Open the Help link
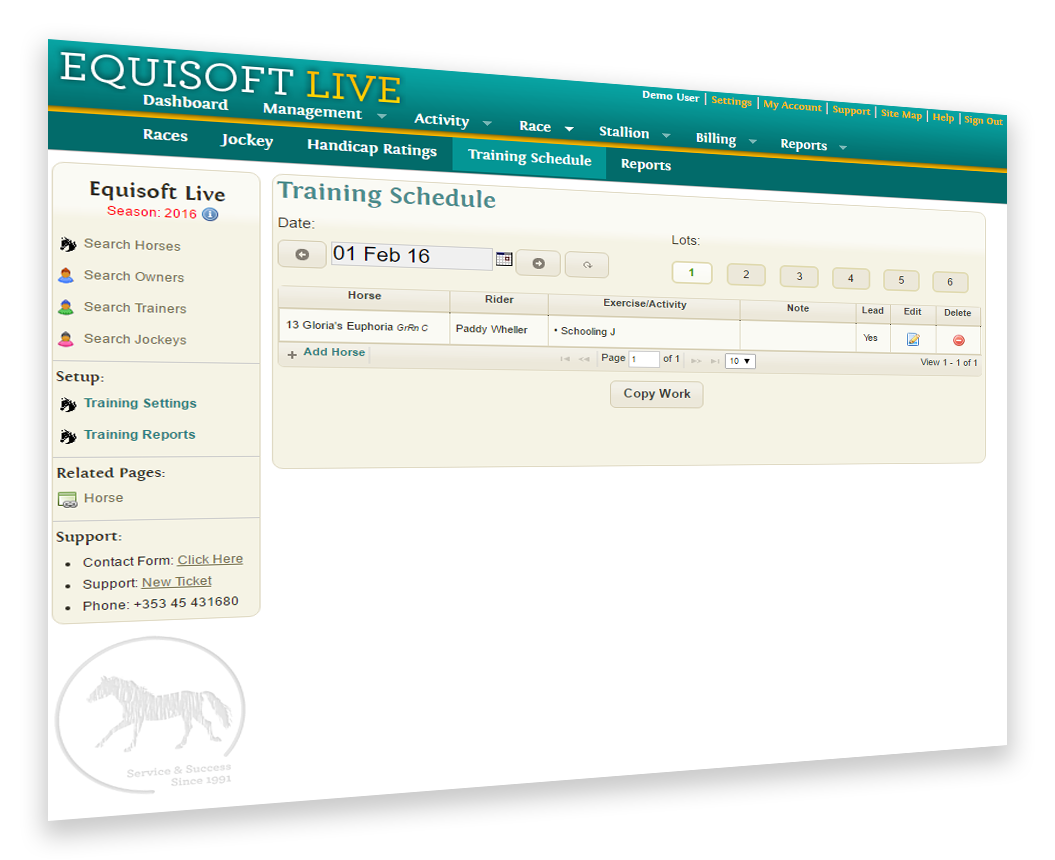This screenshot has width=1055, height=860. pyautogui.click(x=943, y=118)
